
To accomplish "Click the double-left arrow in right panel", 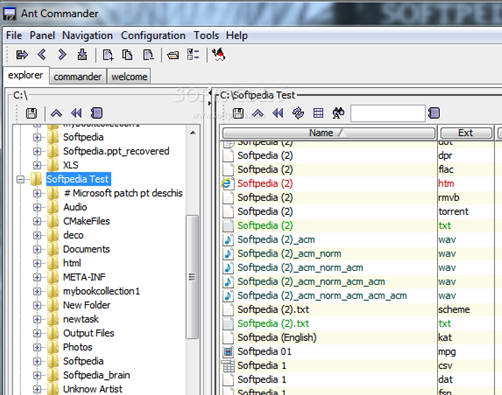I will [278, 113].
